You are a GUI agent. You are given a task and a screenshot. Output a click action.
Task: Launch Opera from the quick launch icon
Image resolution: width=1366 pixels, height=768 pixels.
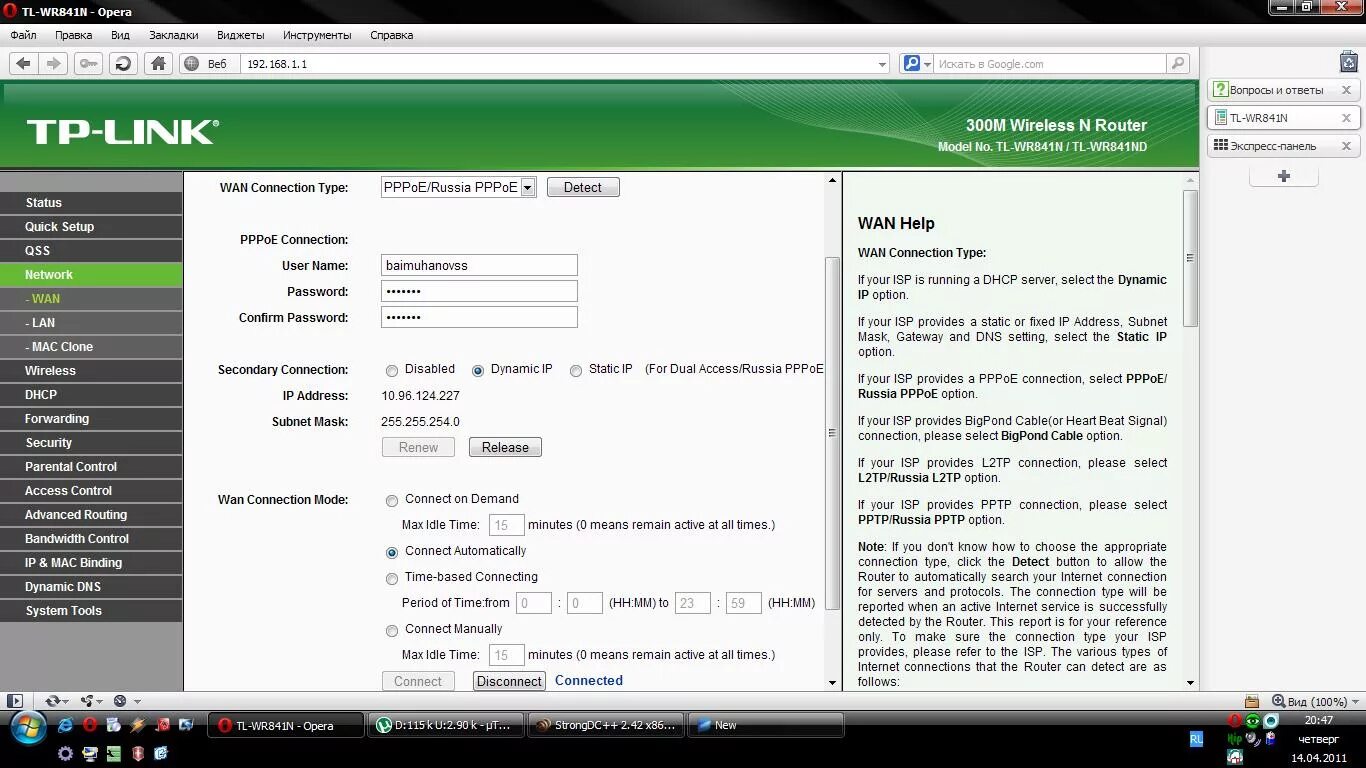point(89,725)
